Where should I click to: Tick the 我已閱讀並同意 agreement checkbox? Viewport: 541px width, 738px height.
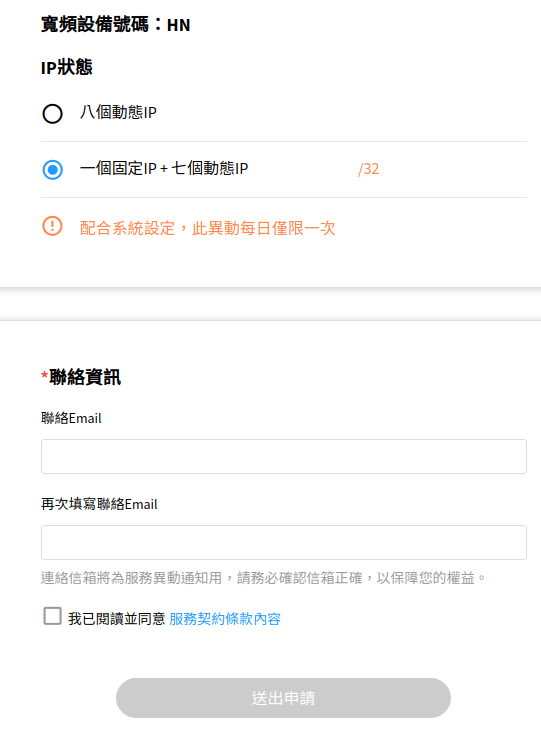pyautogui.click(x=52, y=616)
